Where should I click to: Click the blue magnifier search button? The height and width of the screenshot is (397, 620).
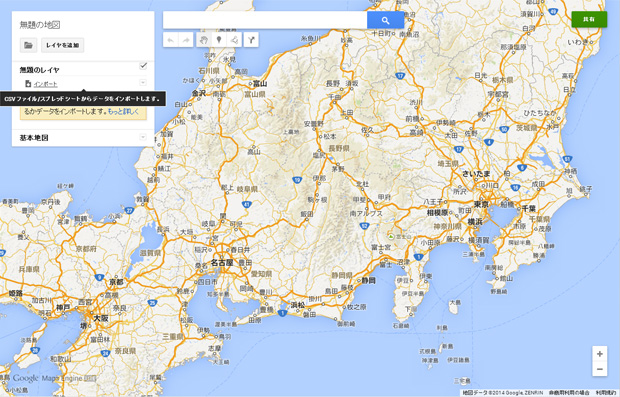click(x=386, y=20)
